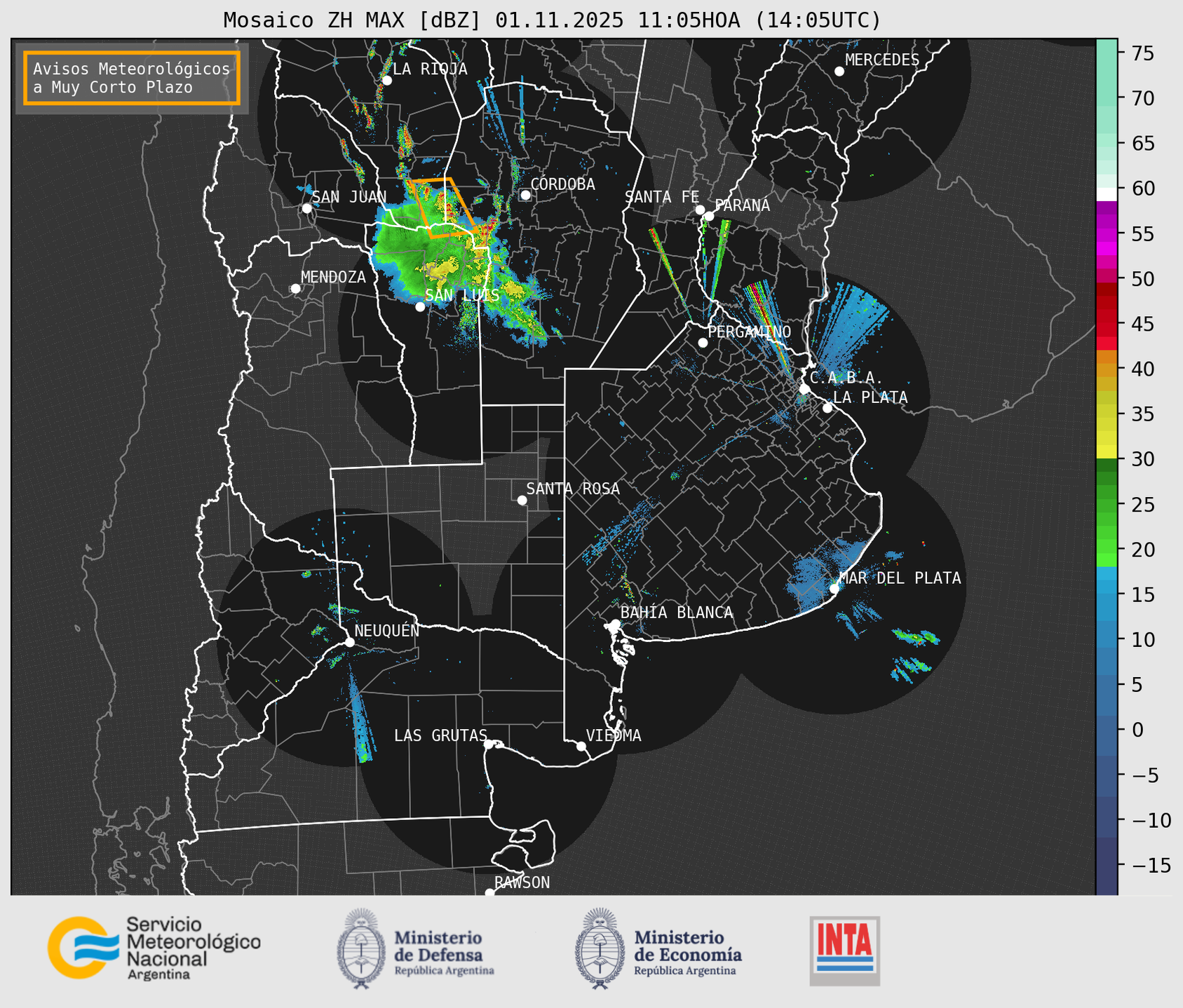Click the Ministerio de Economía coat of arms
This screenshot has width=1183, height=1008.
click(600, 948)
